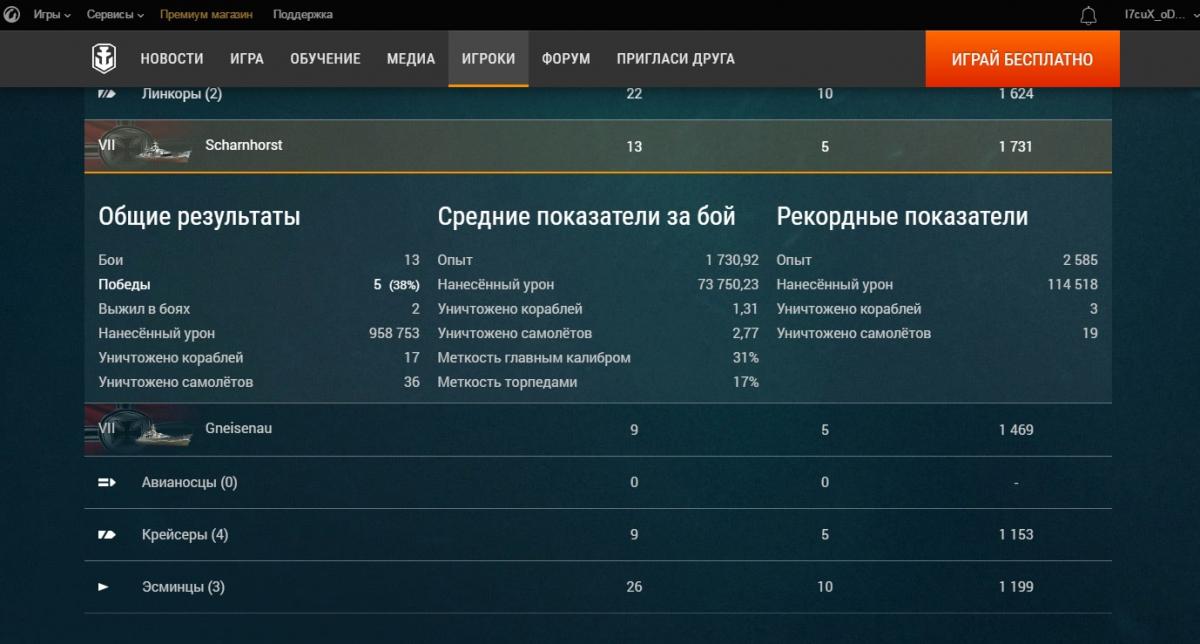Click the record experience value 2 585

(1080, 260)
